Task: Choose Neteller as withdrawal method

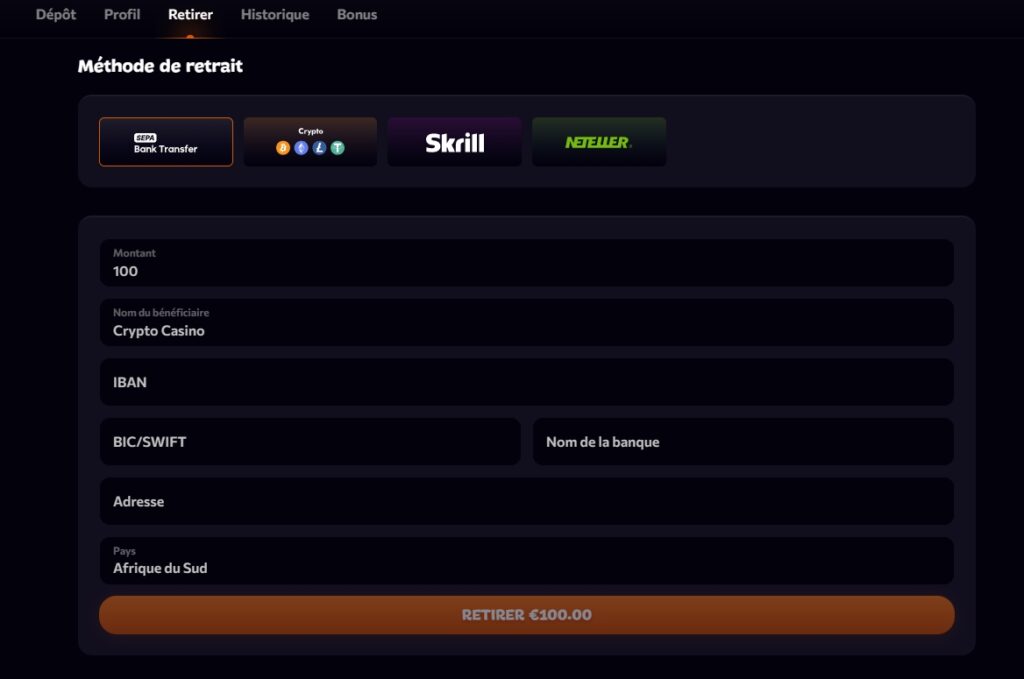Action: pos(598,142)
